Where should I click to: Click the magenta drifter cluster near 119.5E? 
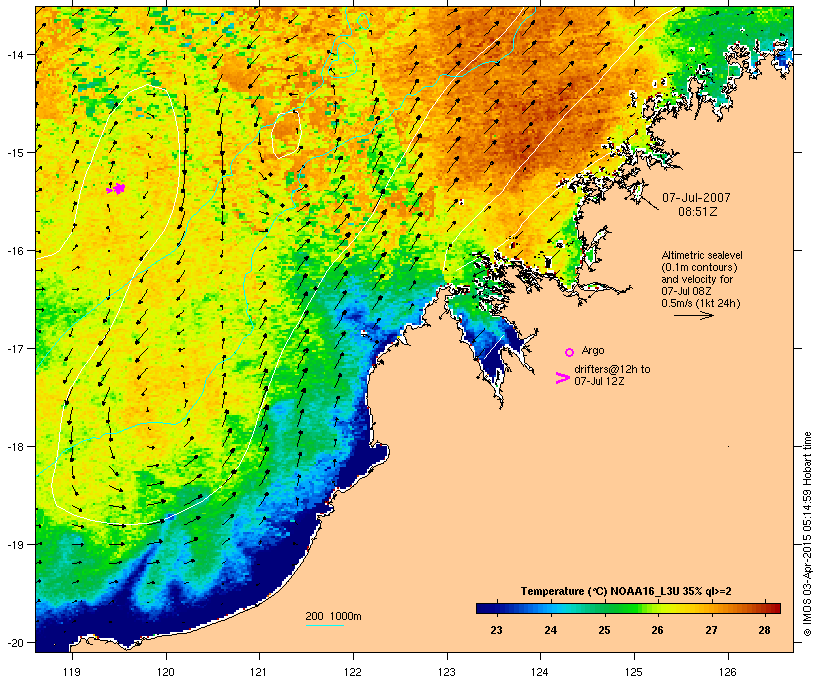click(116, 189)
